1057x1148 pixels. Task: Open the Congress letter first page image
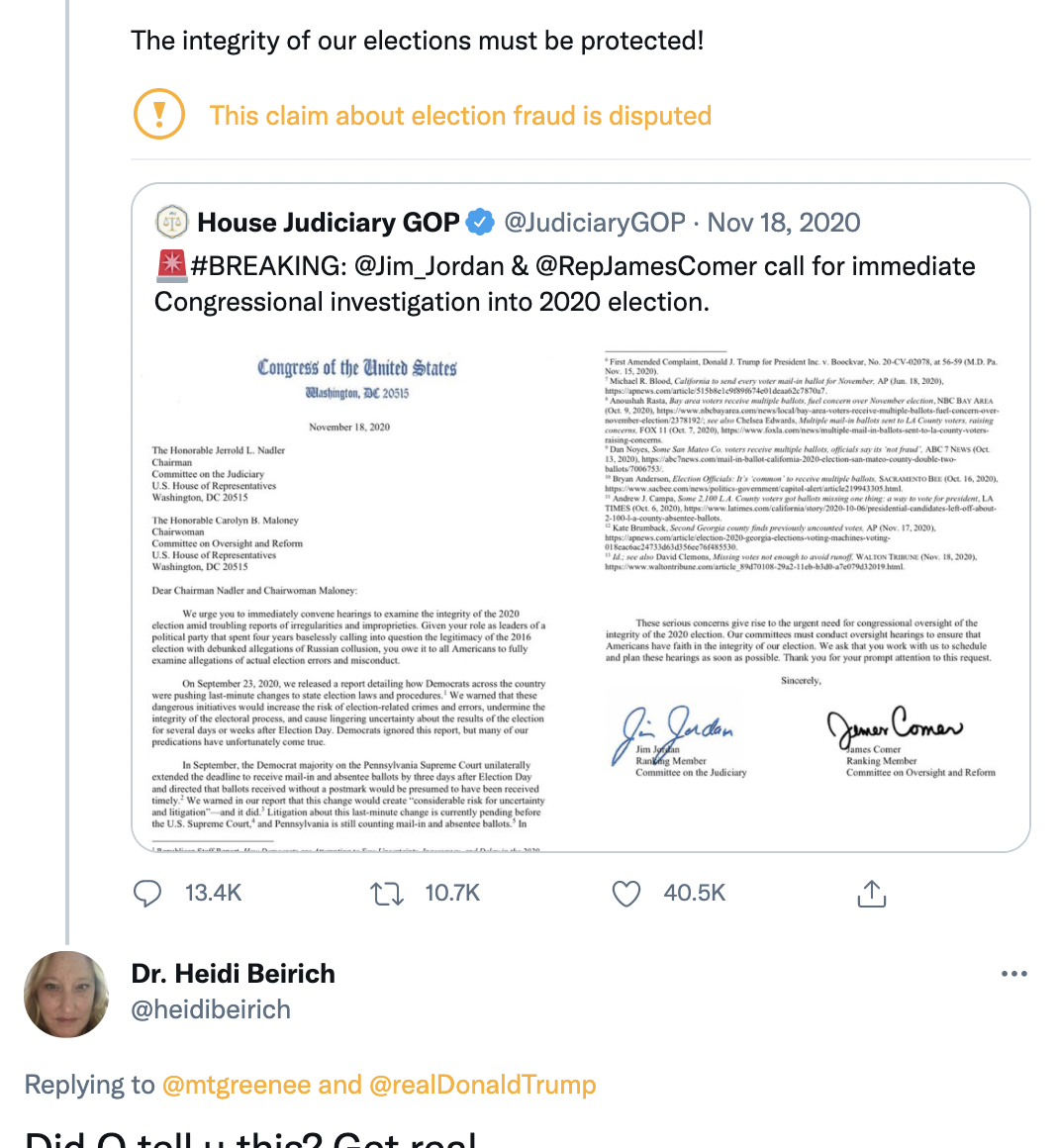(x=348, y=594)
